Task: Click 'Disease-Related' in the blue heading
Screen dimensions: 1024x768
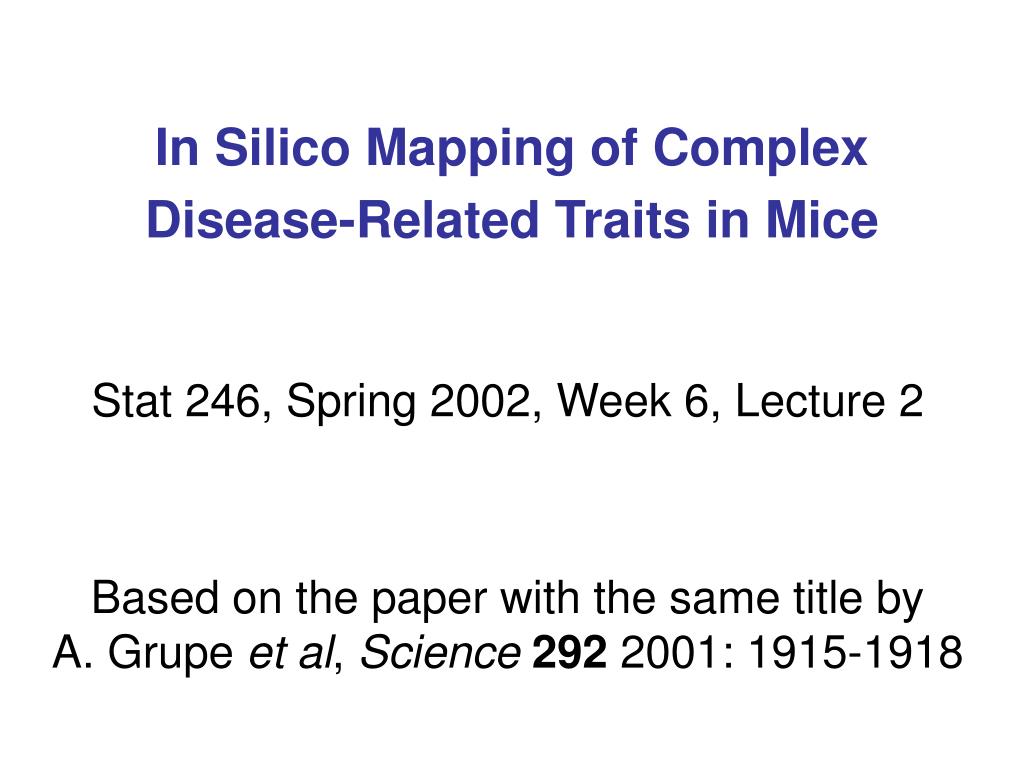Action: click(x=342, y=219)
